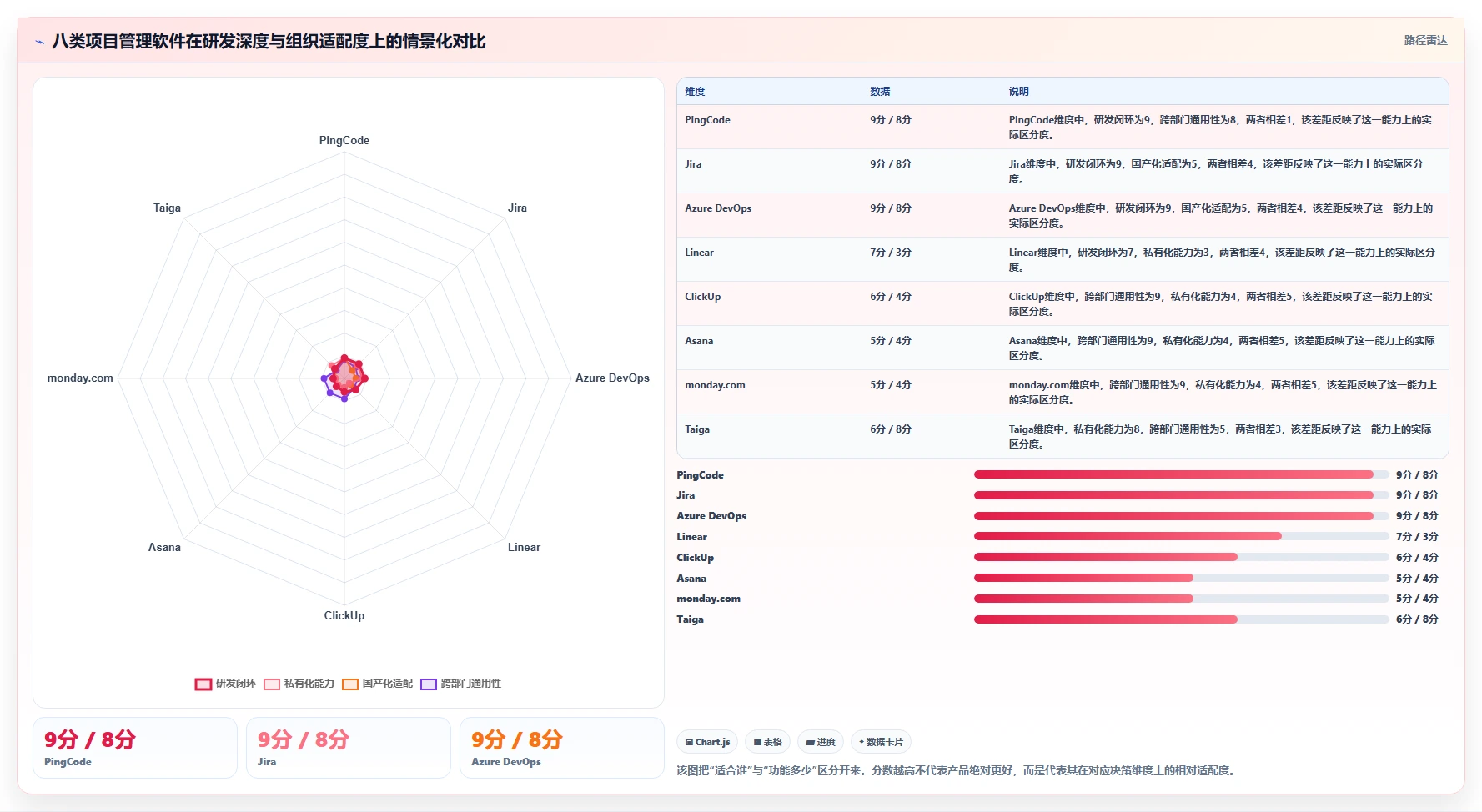The width and height of the screenshot is (1482, 812).
Task: Toggle the 私有化能力 legend series
Action: click(299, 684)
